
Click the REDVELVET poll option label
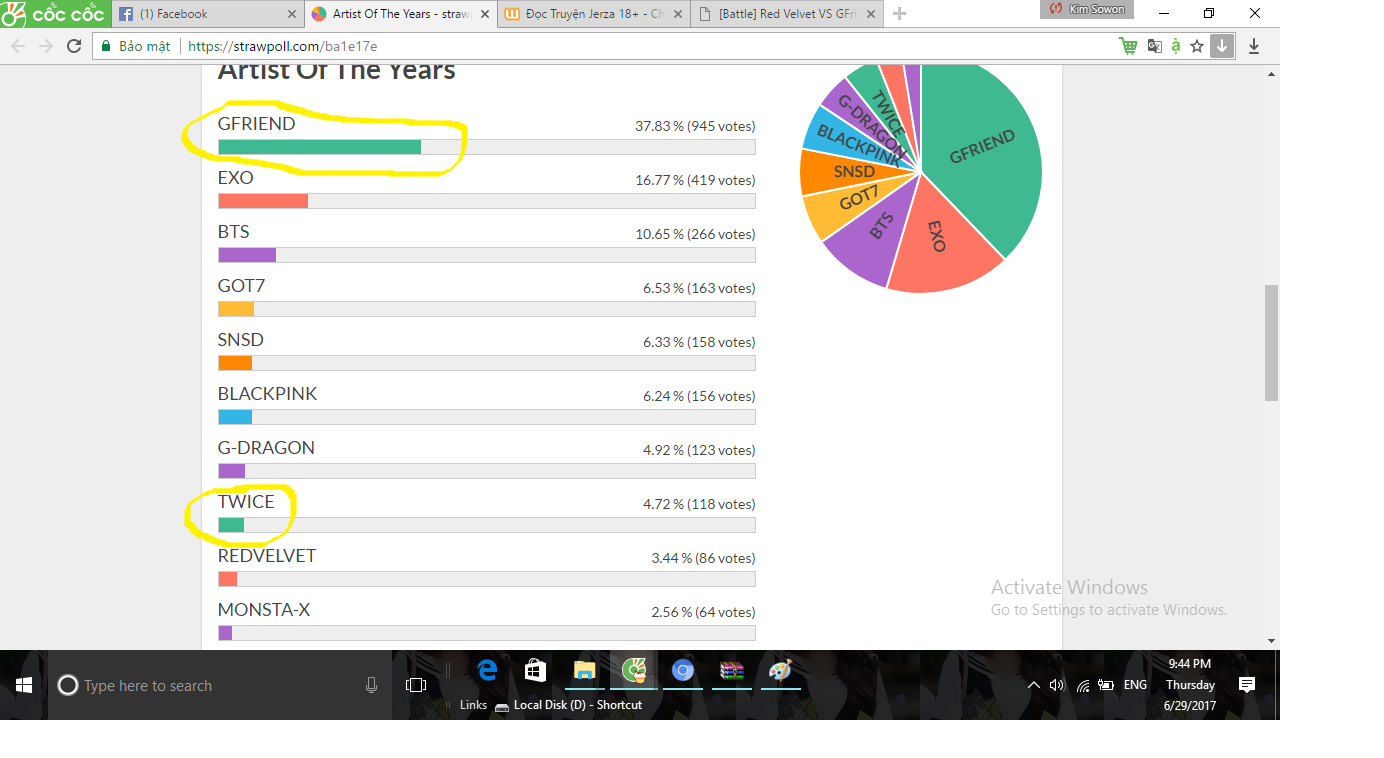coord(267,556)
